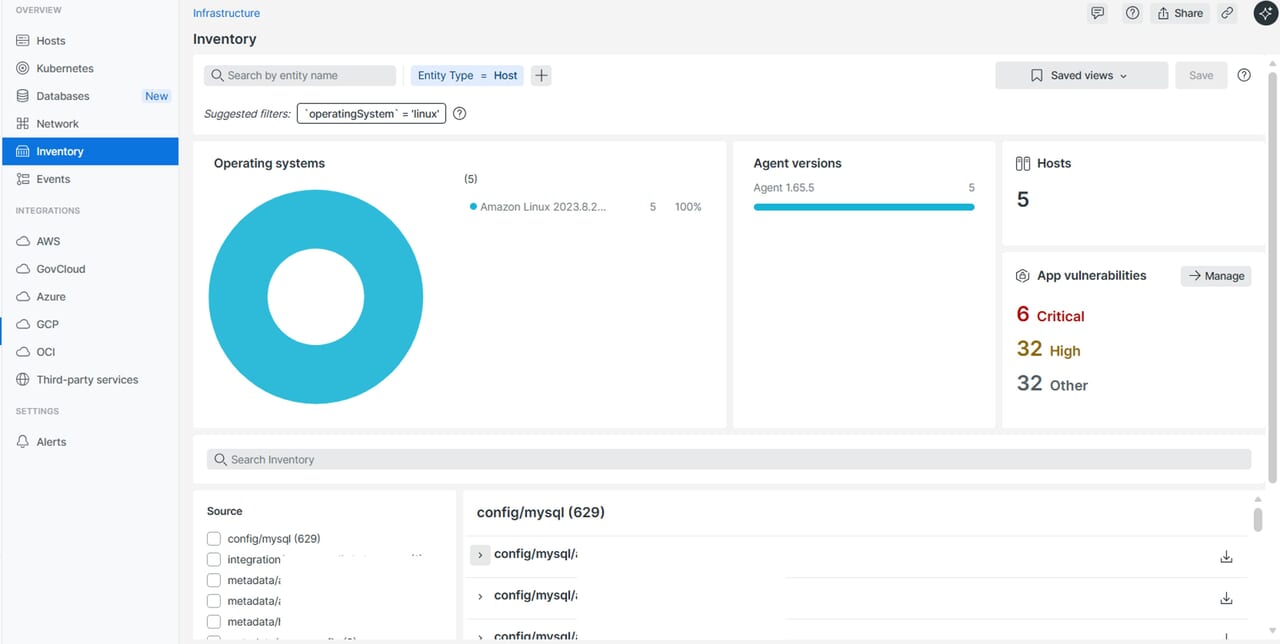The height and width of the screenshot is (644, 1280).
Task: Enable the first metadata source checkbox
Action: point(214,580)
